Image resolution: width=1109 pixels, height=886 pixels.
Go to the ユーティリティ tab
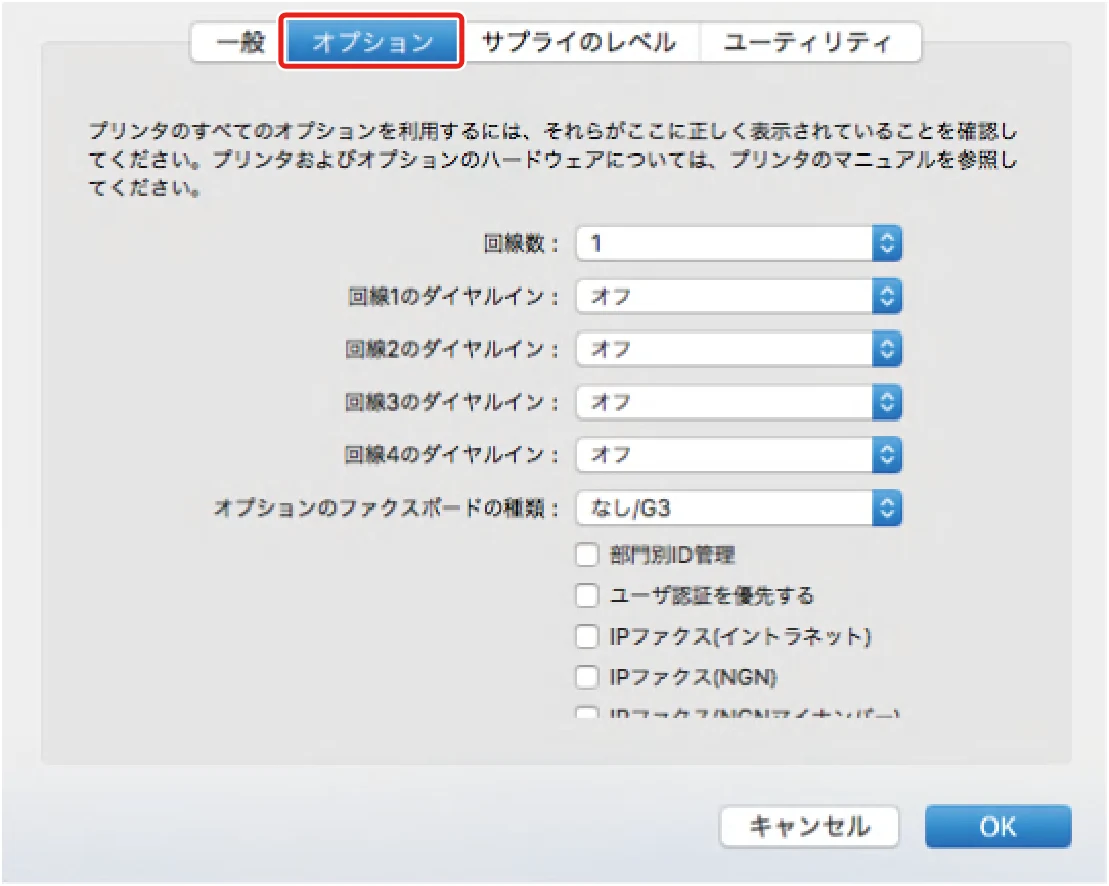click(x=809, y=42)
